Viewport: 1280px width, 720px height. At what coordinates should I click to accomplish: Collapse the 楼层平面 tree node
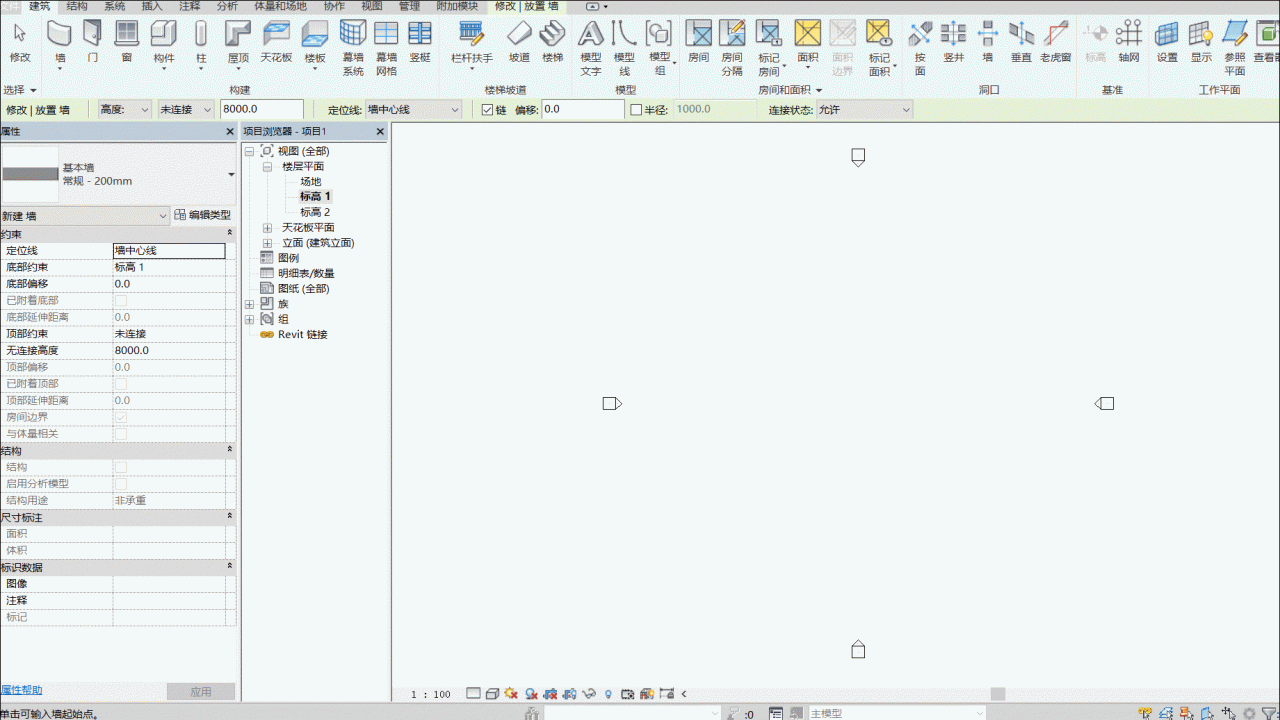[x=268, y=167]
